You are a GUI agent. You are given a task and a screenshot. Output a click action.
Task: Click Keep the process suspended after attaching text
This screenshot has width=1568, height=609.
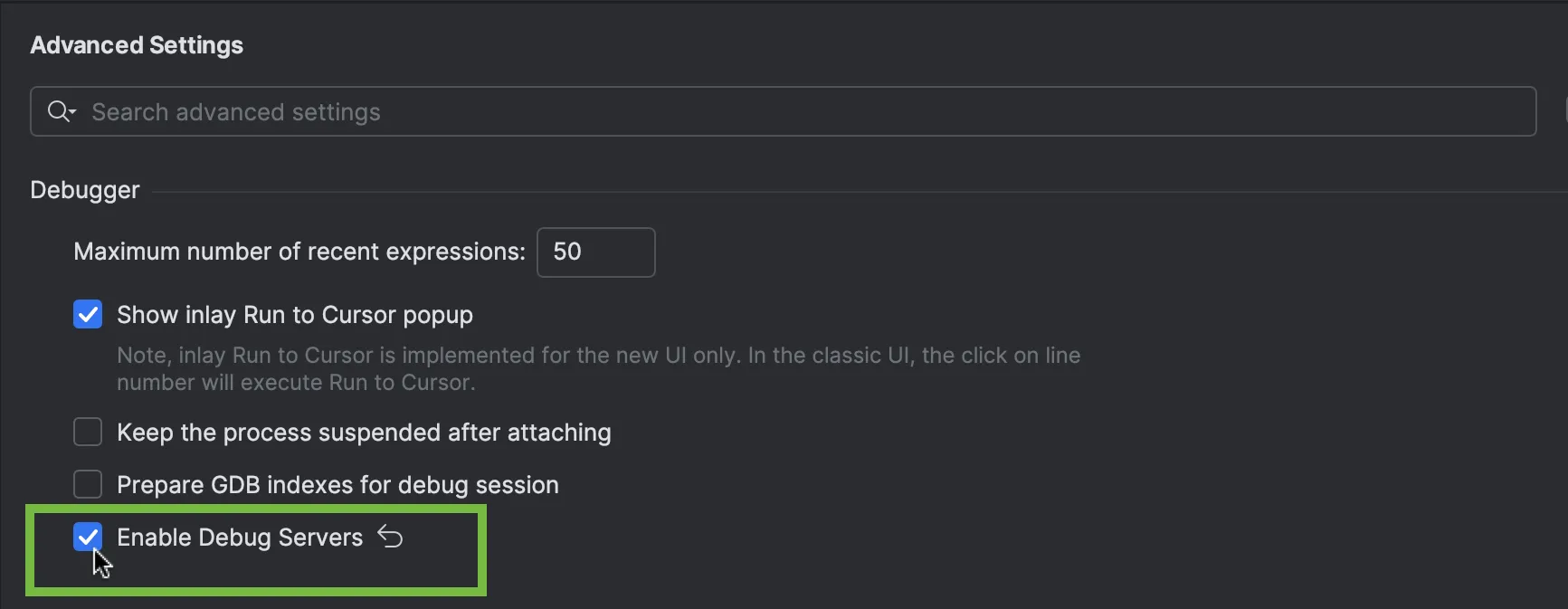(x=364, y=433)
